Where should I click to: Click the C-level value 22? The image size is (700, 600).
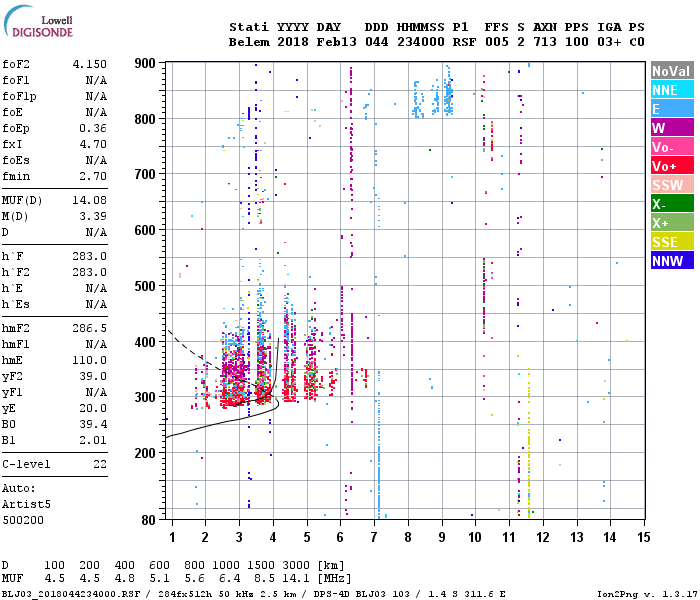click(x=100, y=464)
